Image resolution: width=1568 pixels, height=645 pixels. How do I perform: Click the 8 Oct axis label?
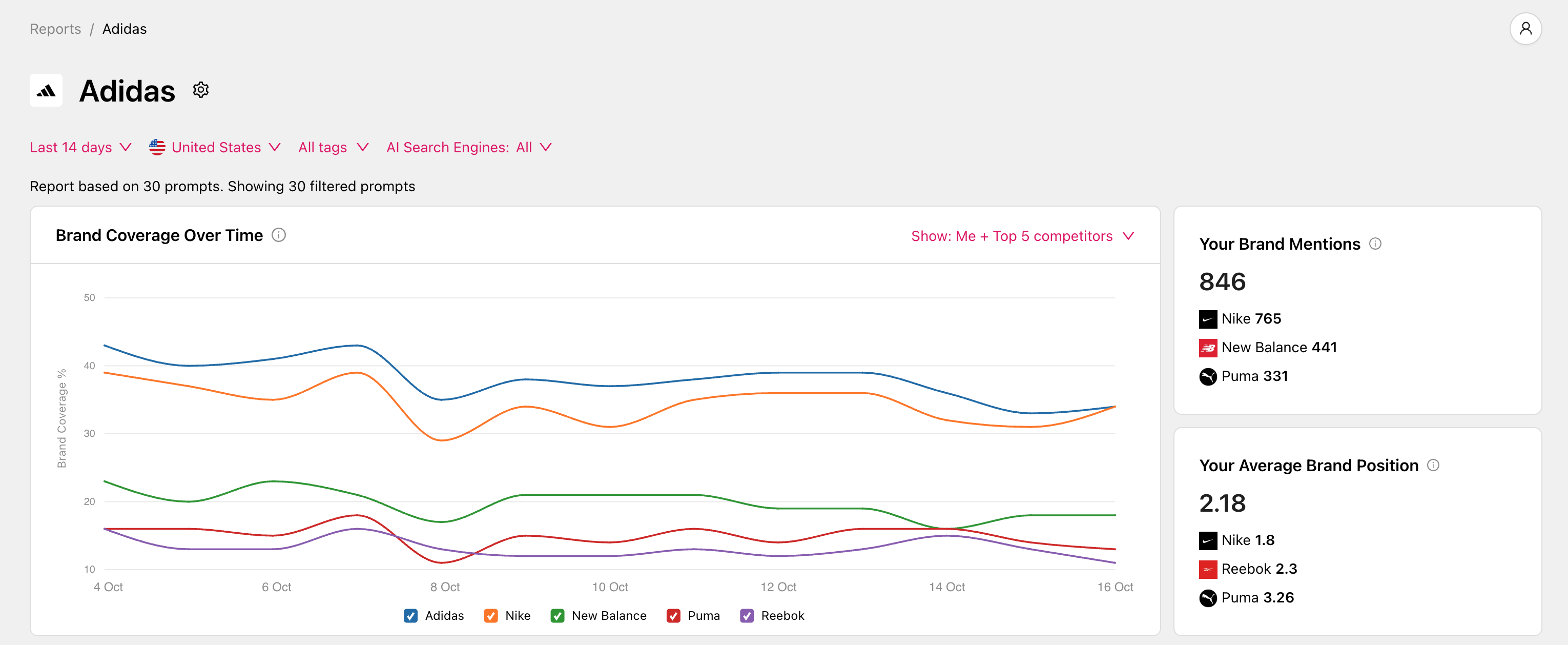click(x=445, y=587)
